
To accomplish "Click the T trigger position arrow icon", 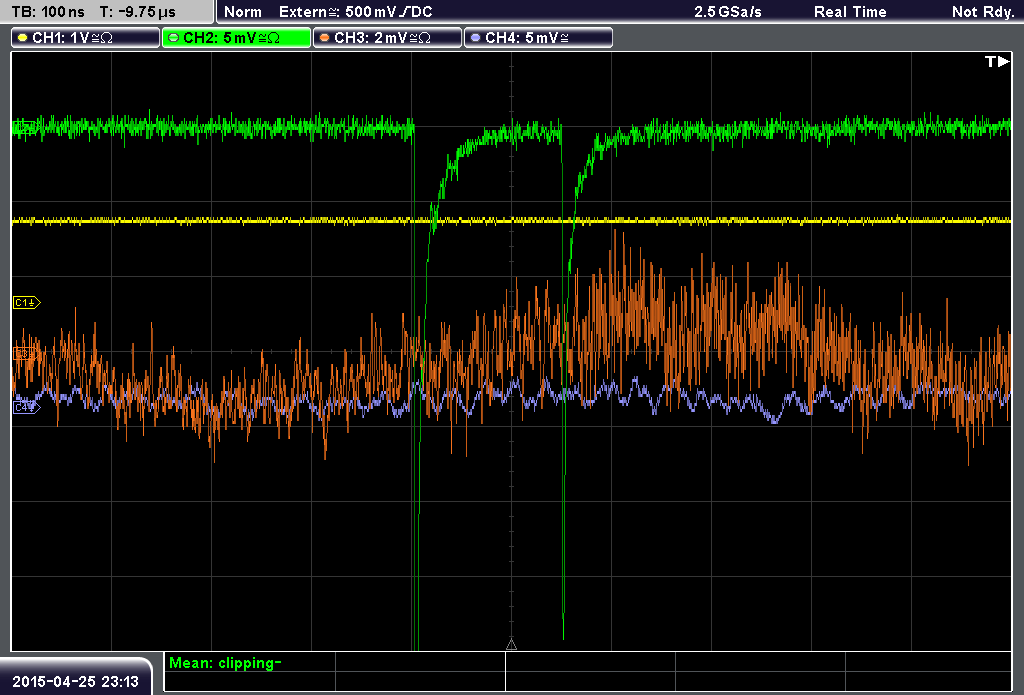I will tap(997, 61).
